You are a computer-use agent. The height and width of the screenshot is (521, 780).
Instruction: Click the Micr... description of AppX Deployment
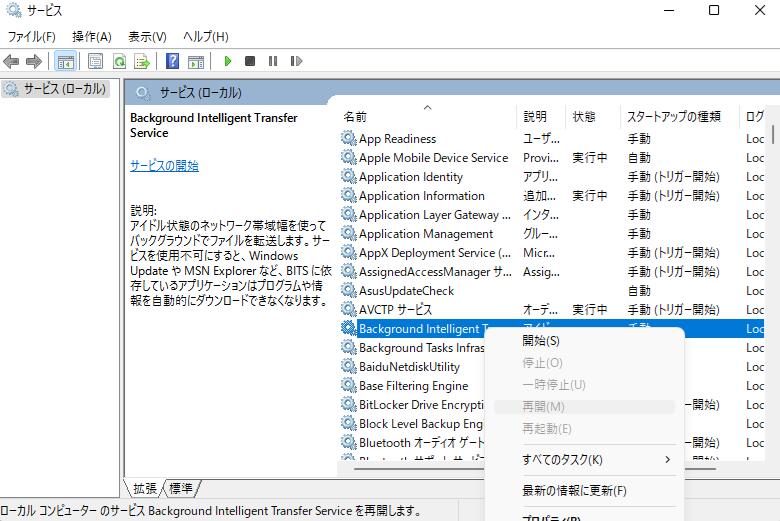click(539, 253)
